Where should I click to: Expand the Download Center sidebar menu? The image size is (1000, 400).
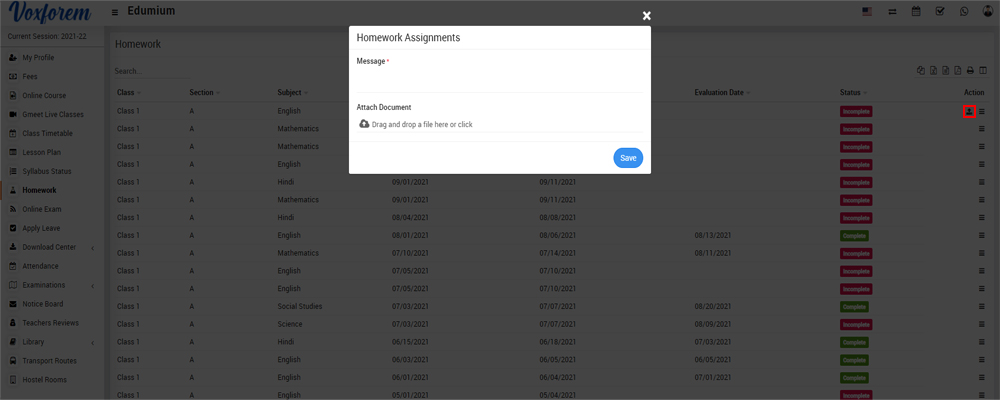coord(50,247)
